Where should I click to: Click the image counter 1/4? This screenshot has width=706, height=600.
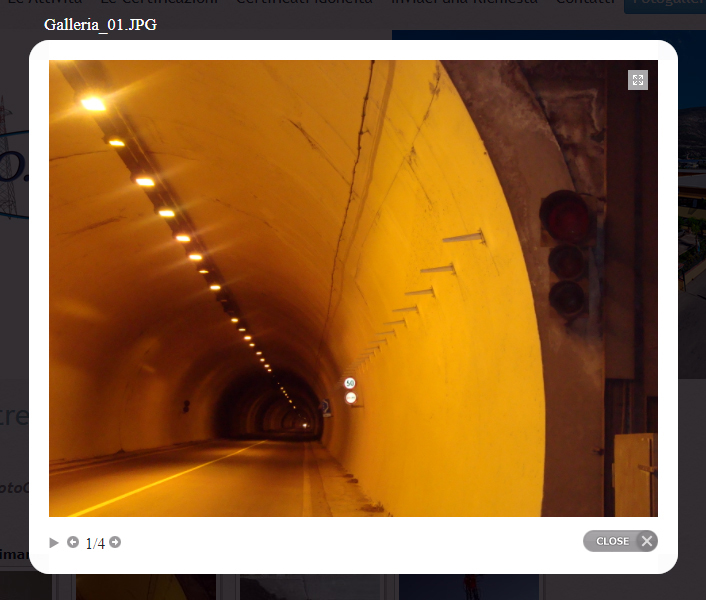click(x=95, y=543)
